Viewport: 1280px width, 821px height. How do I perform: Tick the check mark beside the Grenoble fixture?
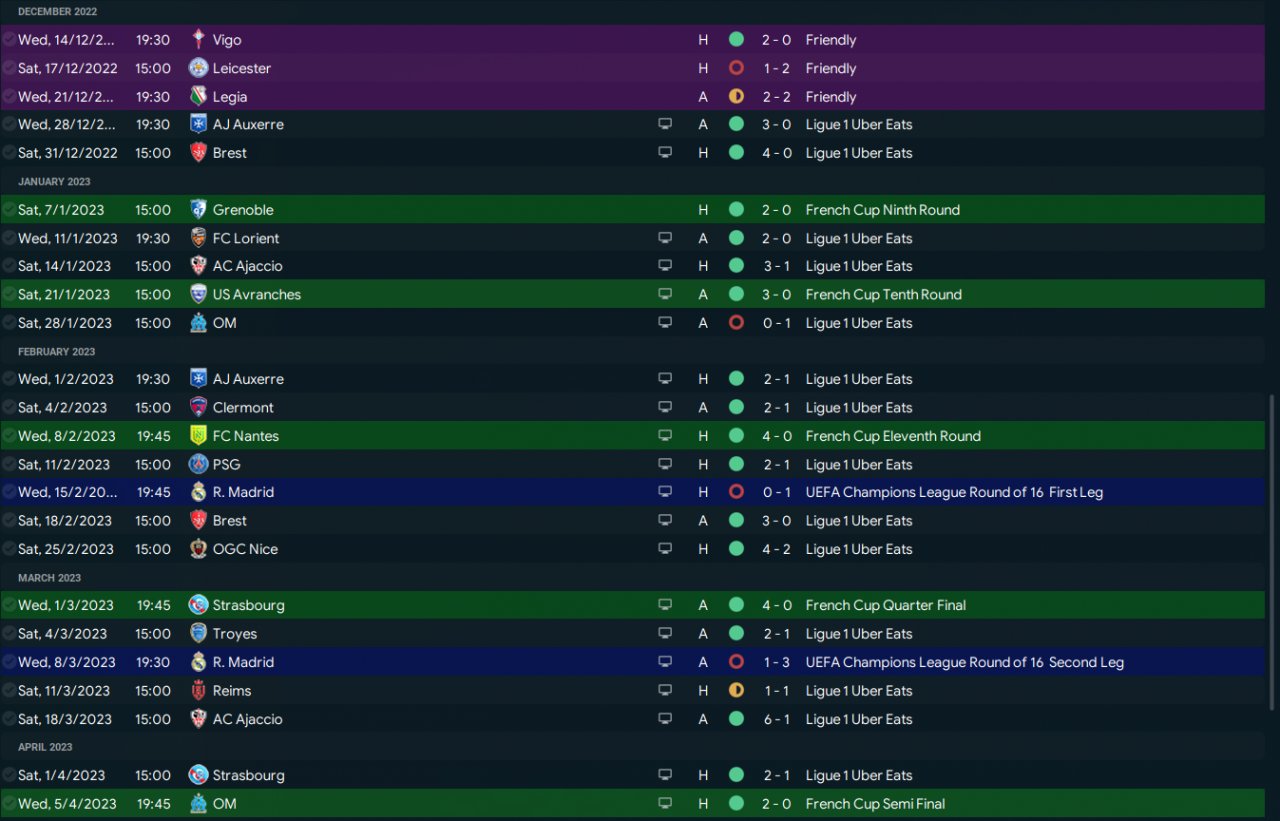[x=9, y=210]
